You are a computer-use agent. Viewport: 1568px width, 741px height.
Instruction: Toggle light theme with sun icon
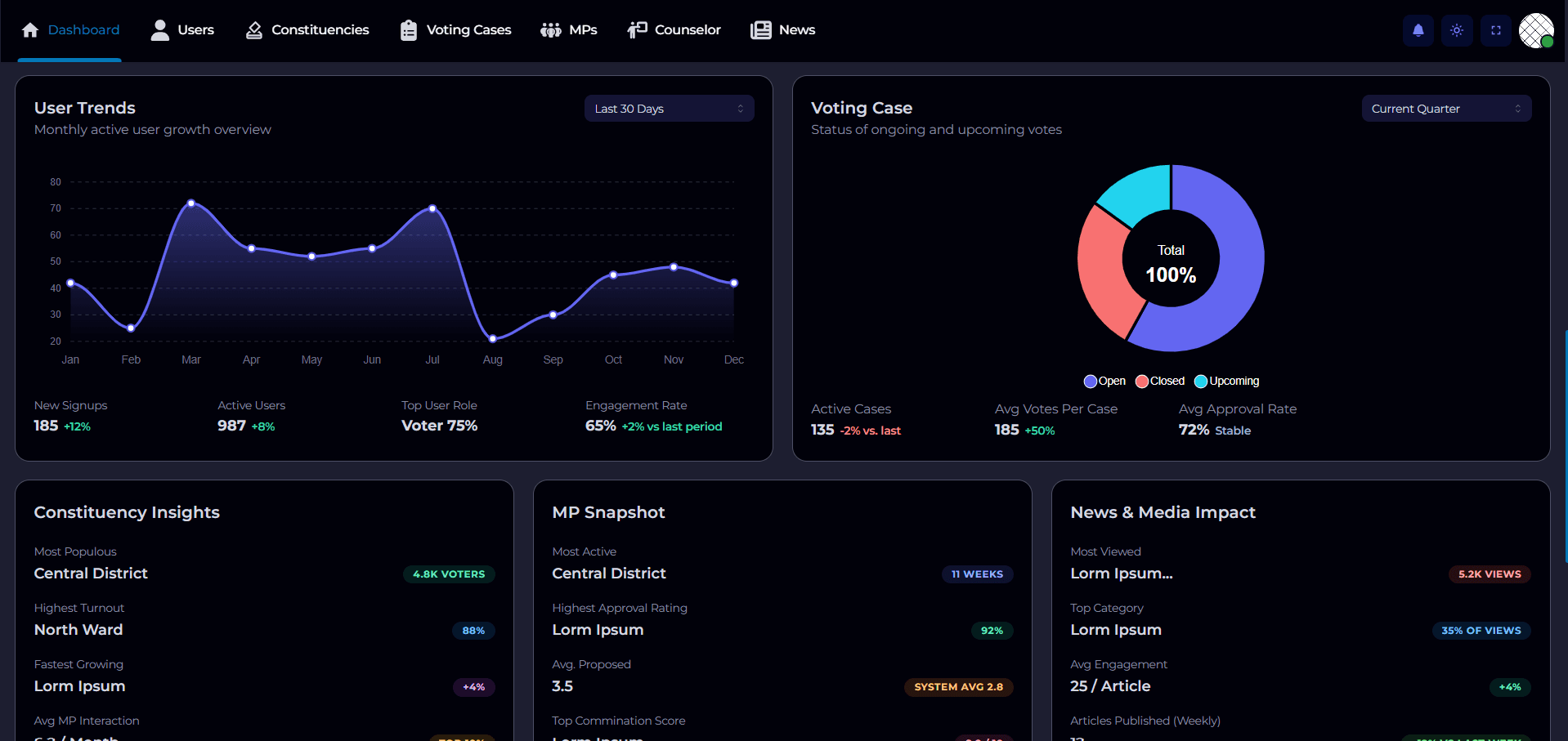click(x=1457, y=30)
